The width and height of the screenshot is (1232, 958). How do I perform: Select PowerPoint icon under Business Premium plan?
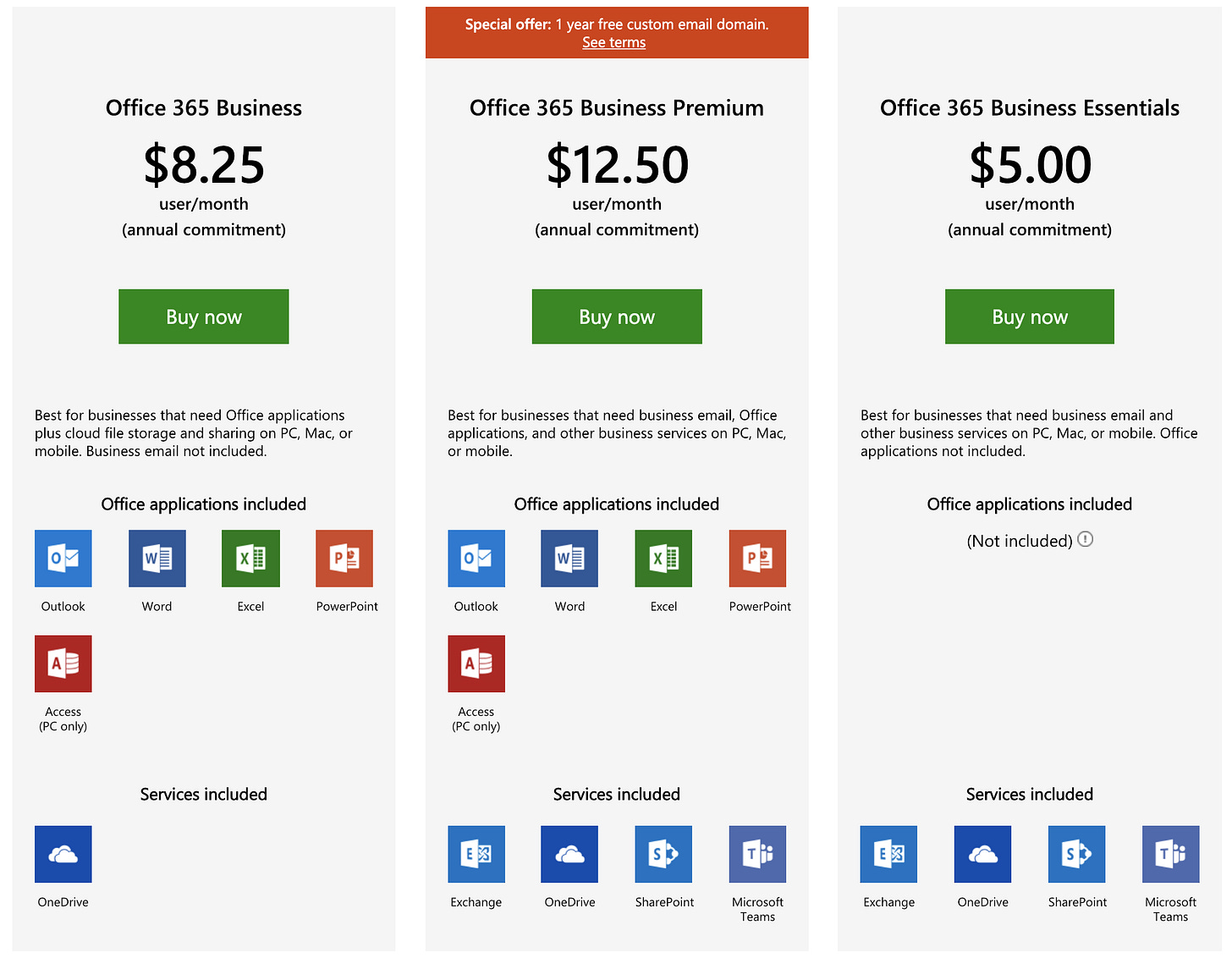point(758,559)
